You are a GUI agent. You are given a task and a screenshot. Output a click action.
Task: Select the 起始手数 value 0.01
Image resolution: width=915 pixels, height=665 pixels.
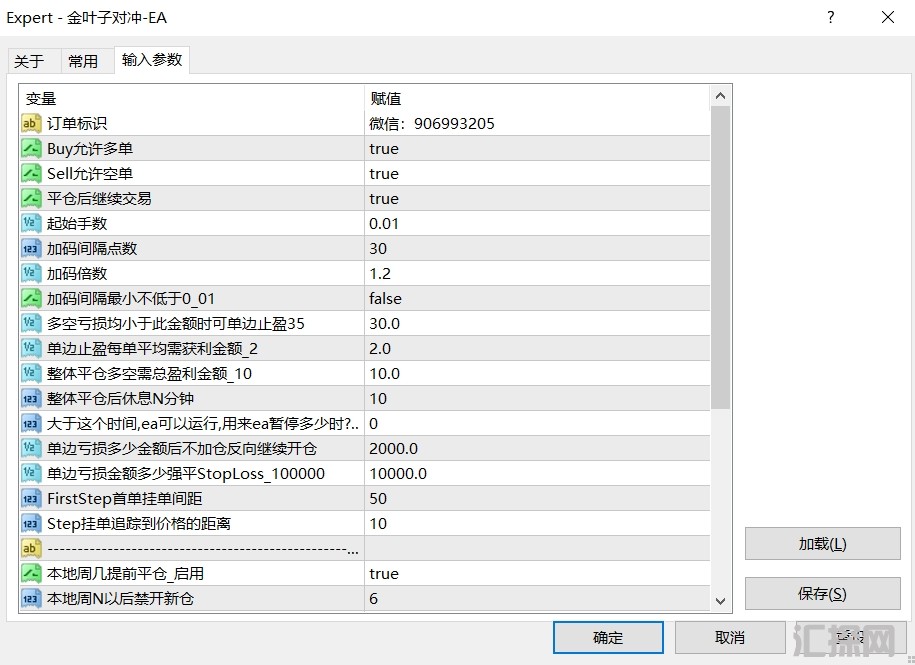click(x=537, y=223)
